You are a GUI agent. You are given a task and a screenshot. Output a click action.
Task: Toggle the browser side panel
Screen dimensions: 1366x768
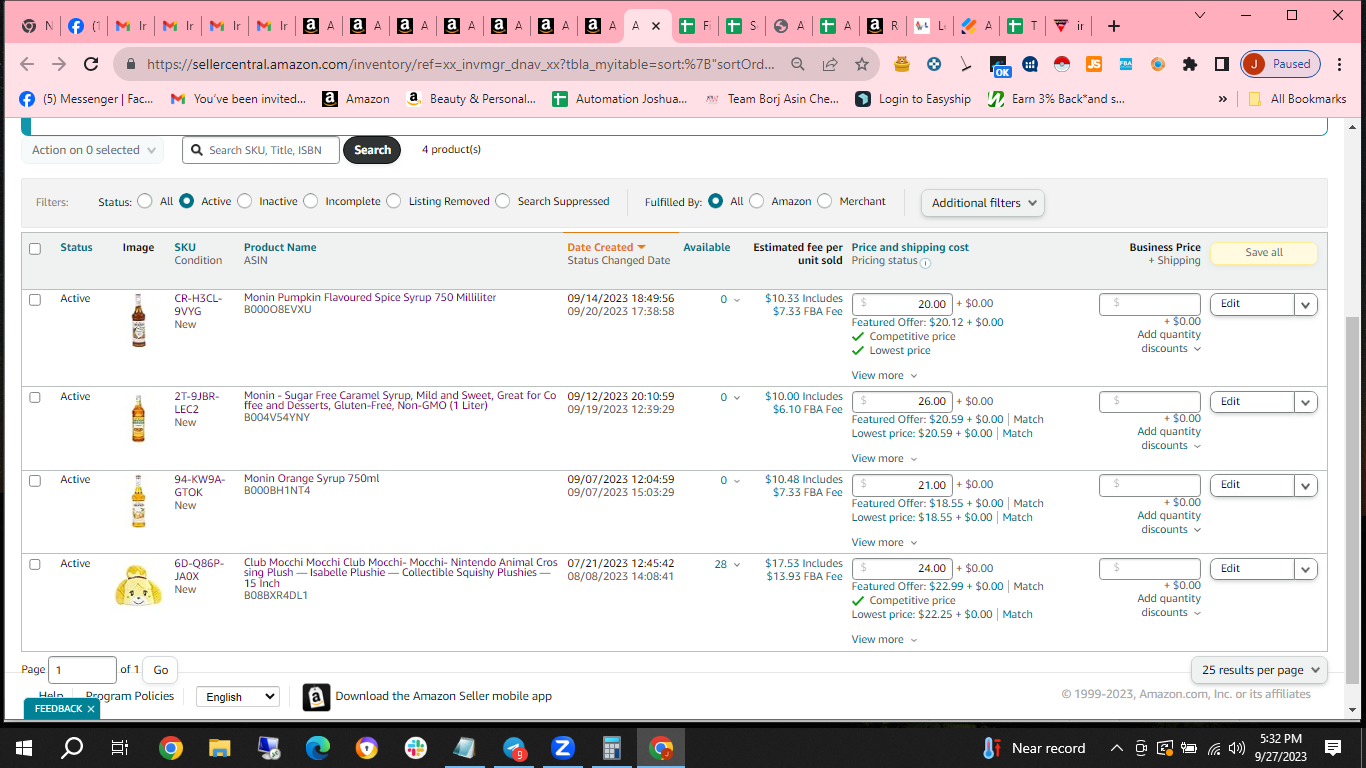[1221, 64]
